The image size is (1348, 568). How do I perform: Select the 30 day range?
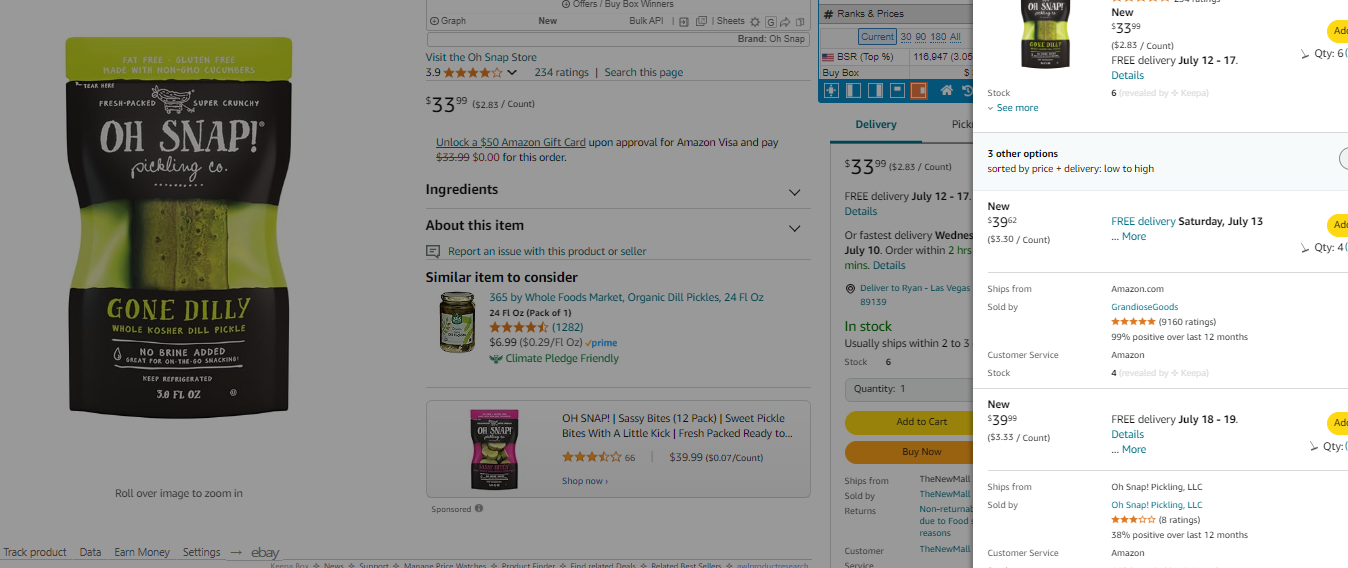[x=906, y=37]
